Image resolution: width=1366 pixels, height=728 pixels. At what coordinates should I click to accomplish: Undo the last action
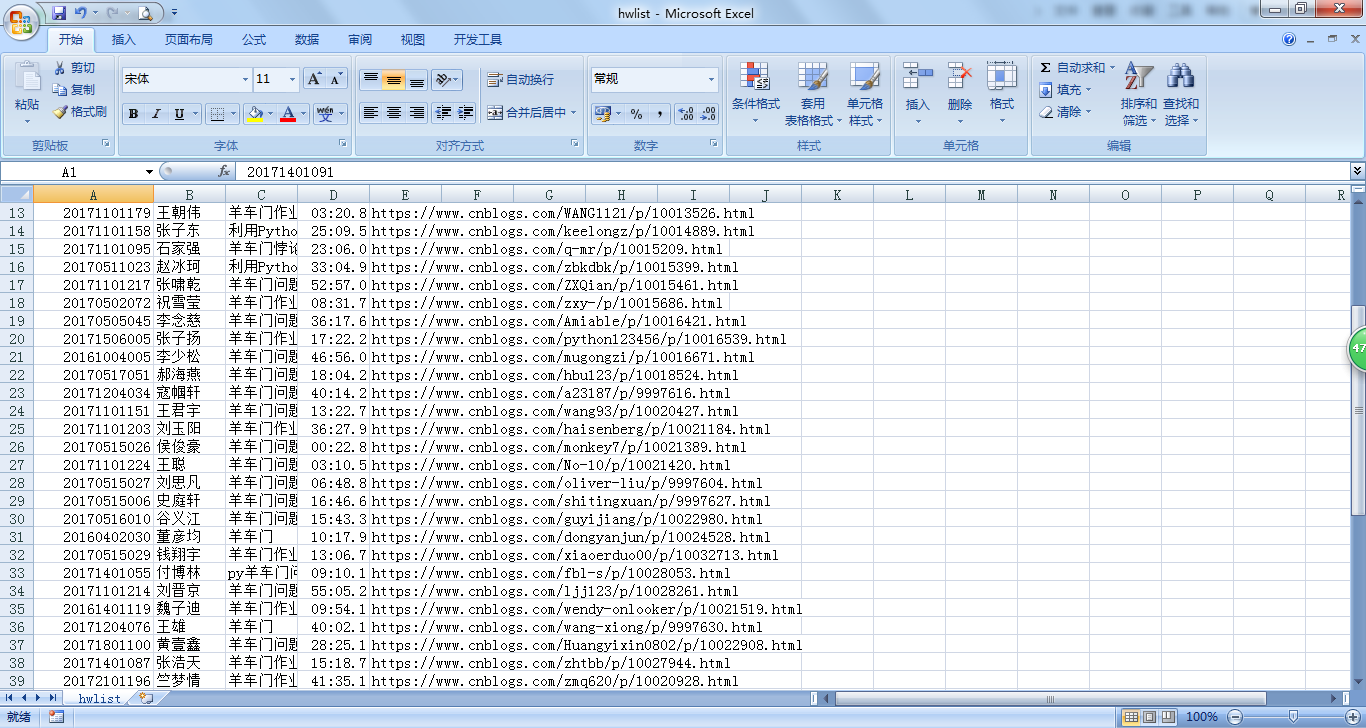[80, 13]
